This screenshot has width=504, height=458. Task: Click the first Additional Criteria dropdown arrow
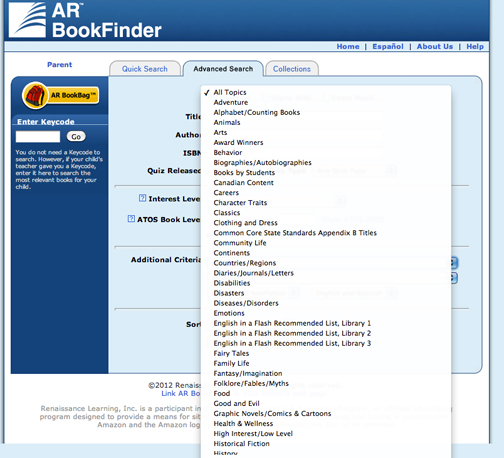click(454, 263)
